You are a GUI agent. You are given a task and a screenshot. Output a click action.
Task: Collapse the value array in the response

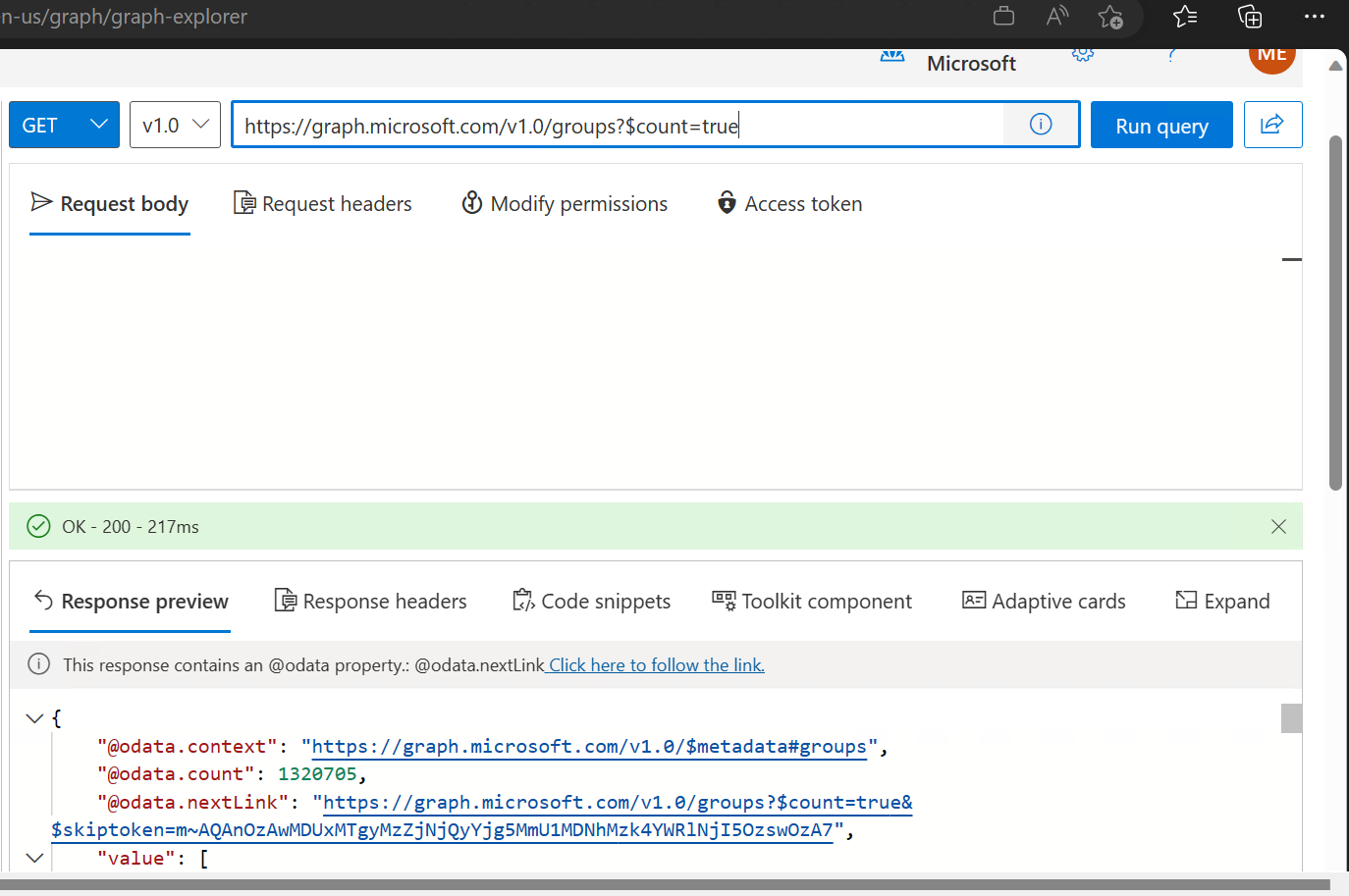pos(35,857)
